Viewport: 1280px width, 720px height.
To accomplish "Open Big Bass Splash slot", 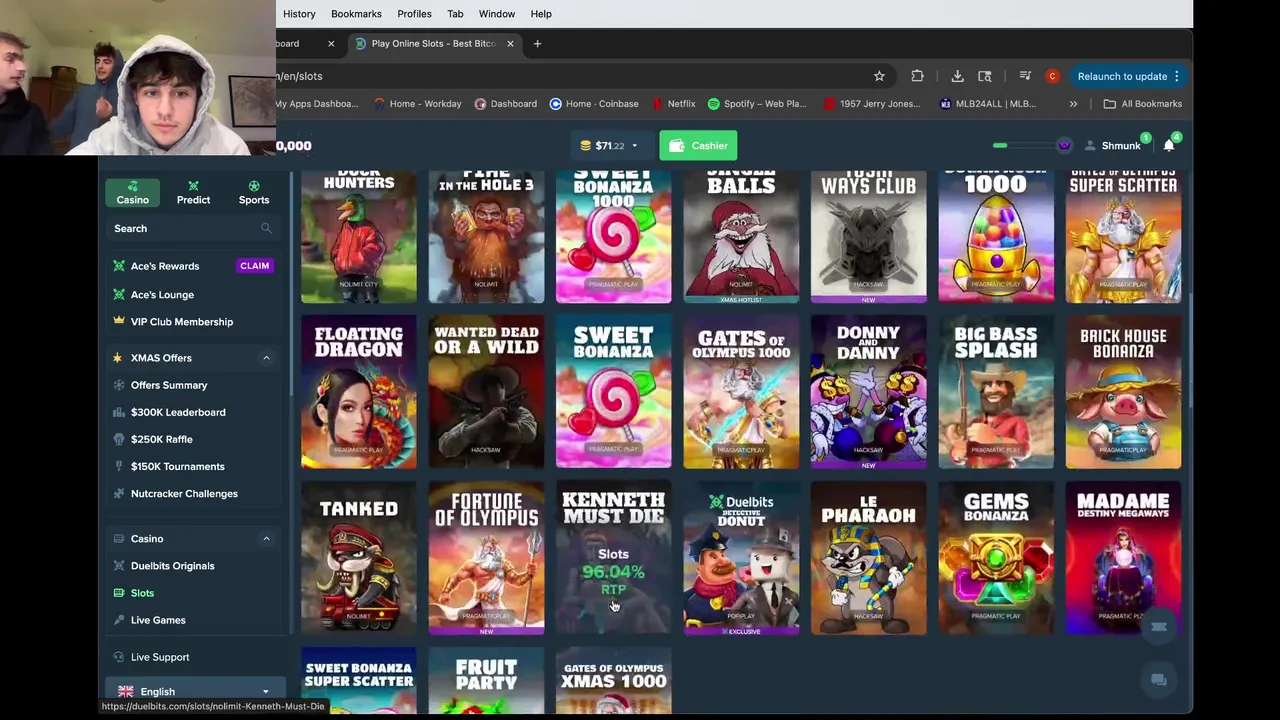I will coord(996,392).
